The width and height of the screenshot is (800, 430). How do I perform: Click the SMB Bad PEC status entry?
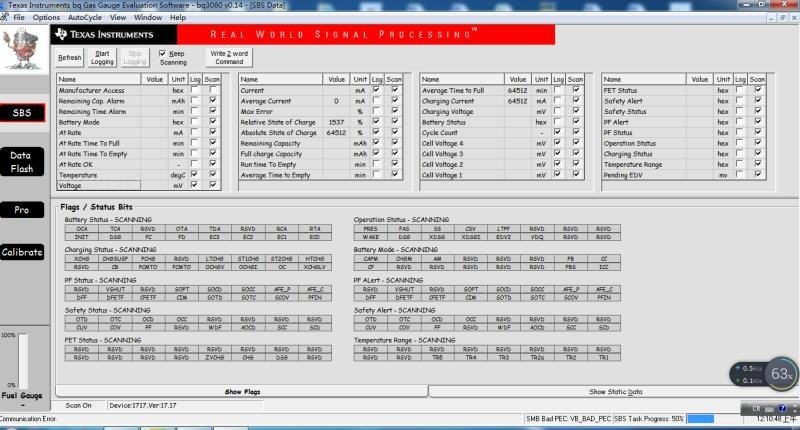568,419
